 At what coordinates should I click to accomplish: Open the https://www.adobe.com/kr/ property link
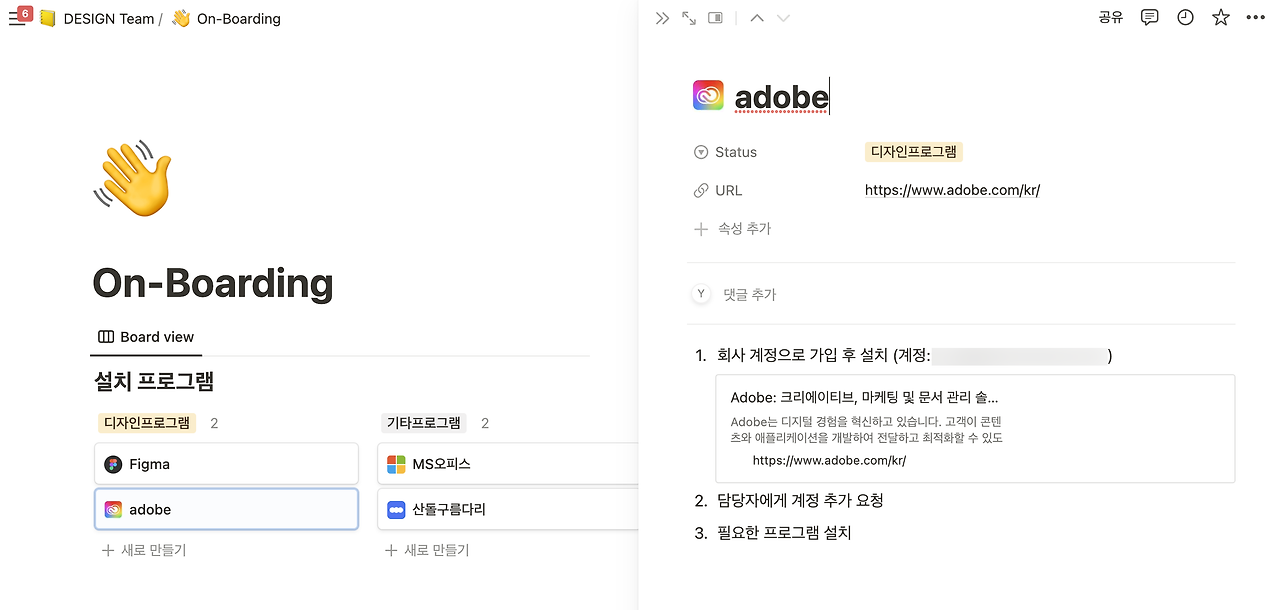(952, 190)
